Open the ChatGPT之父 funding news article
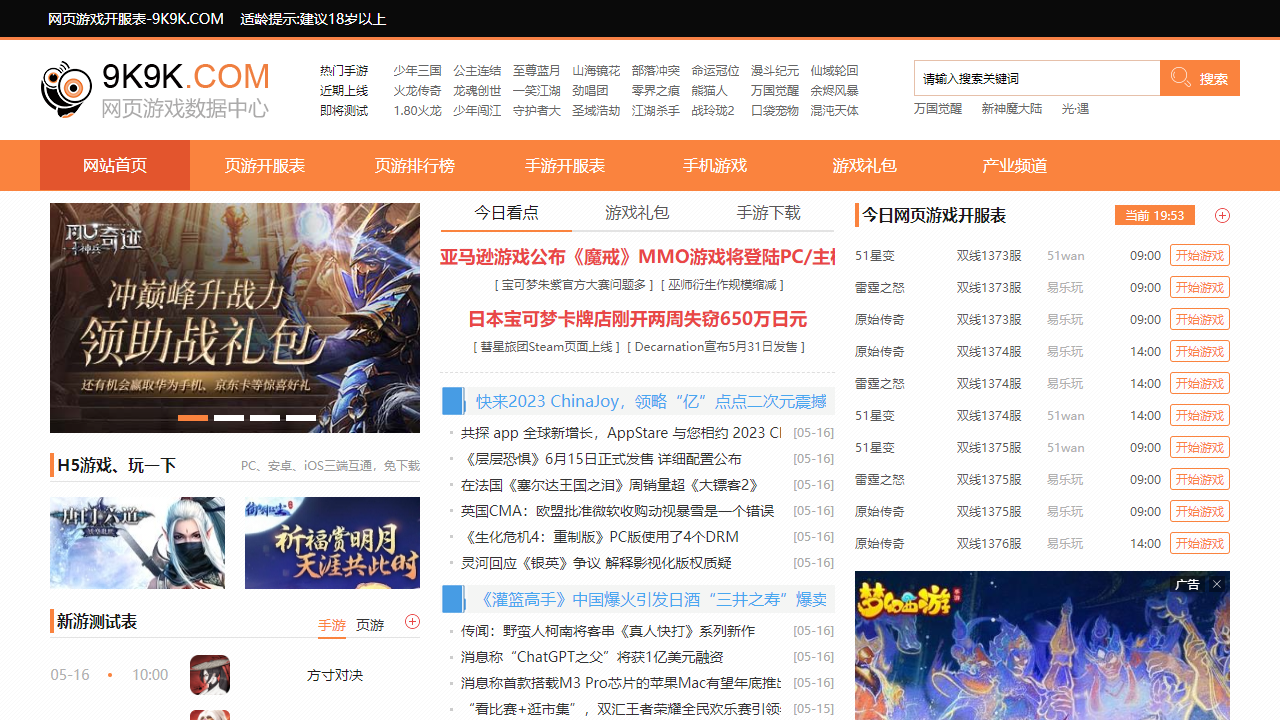The height and width of the screenshot is (720, 1280). pyautogui.click(x=592, y=657)
